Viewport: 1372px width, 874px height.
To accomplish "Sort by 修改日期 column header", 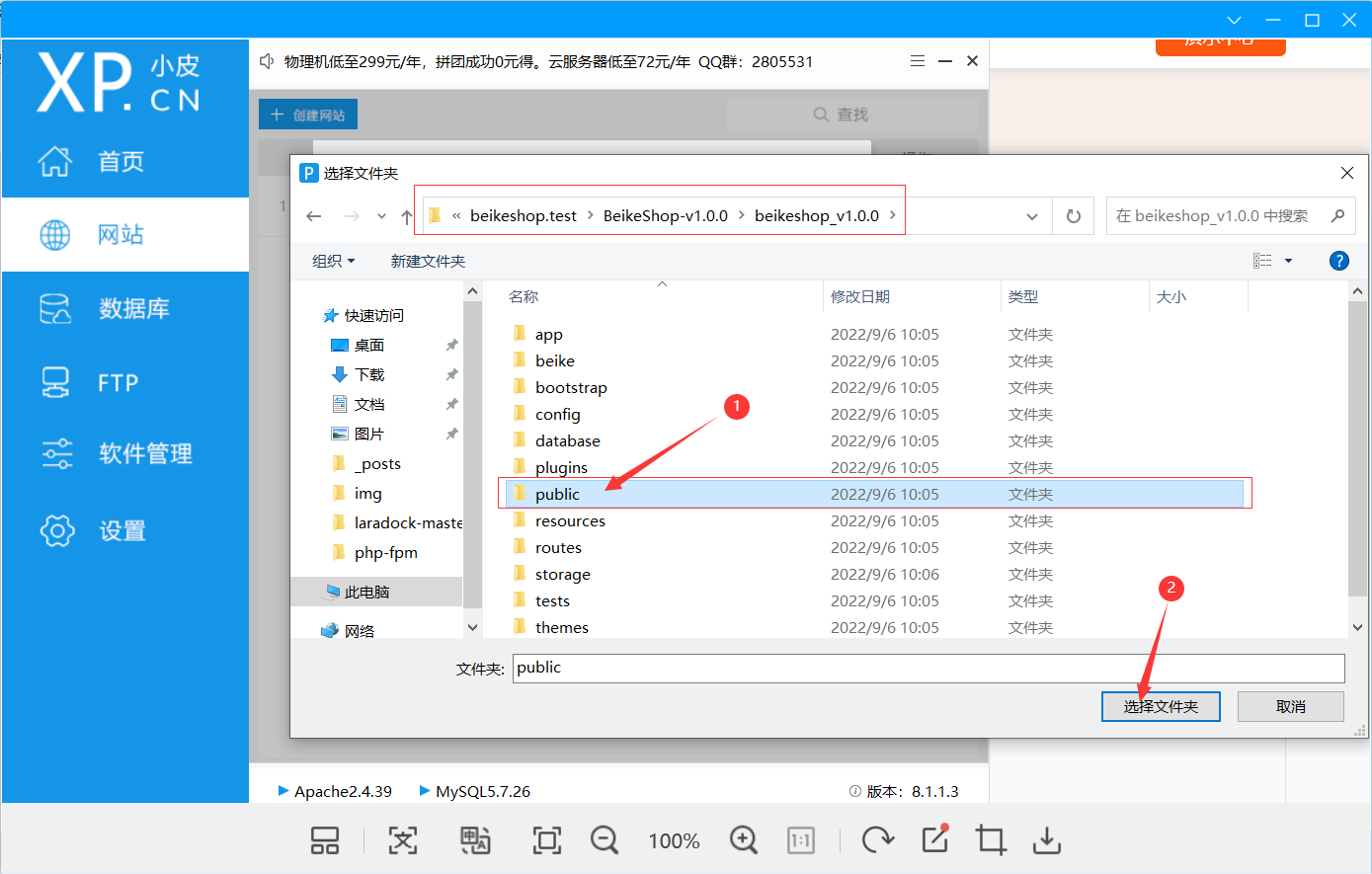I will 860,296.
